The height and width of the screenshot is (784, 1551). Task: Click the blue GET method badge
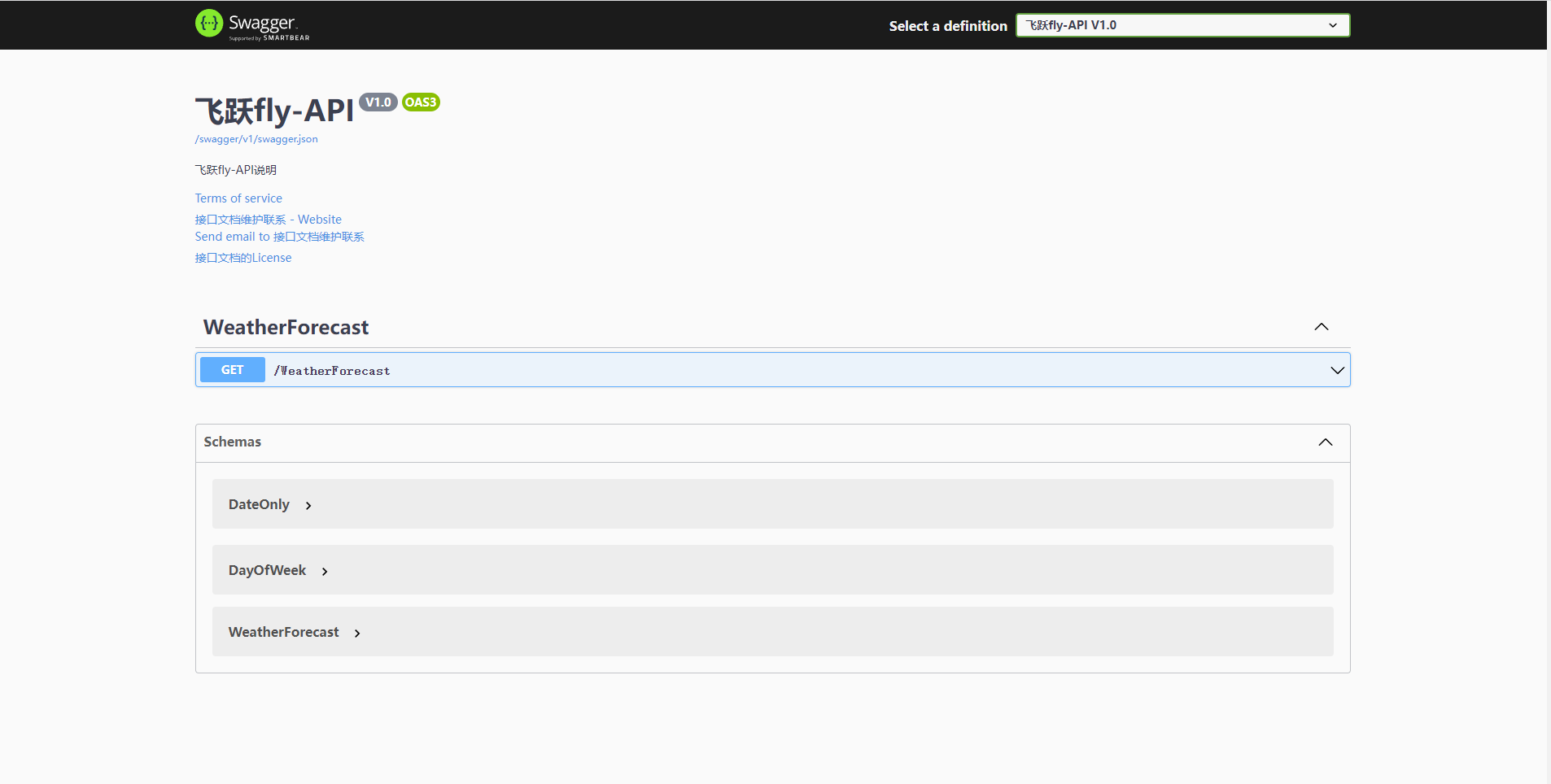(233, 370)
